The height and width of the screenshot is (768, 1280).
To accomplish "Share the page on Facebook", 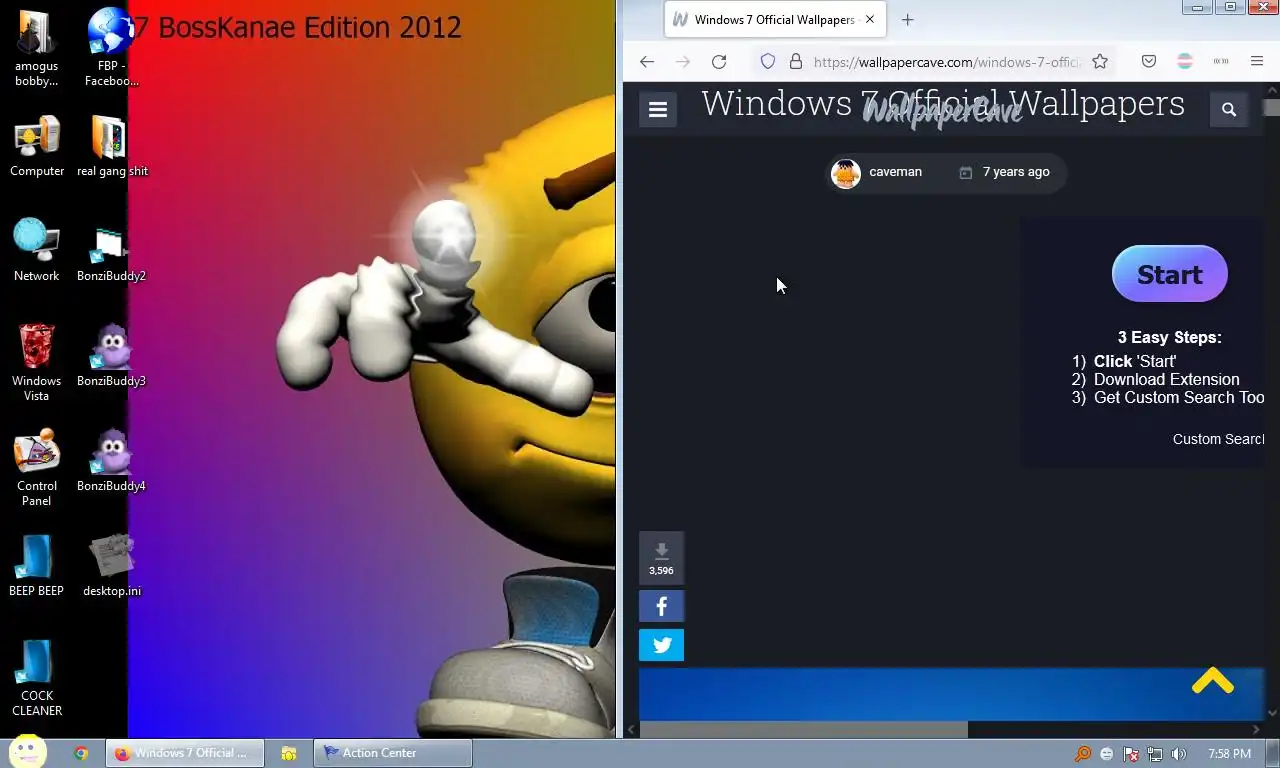I will 661,606.
